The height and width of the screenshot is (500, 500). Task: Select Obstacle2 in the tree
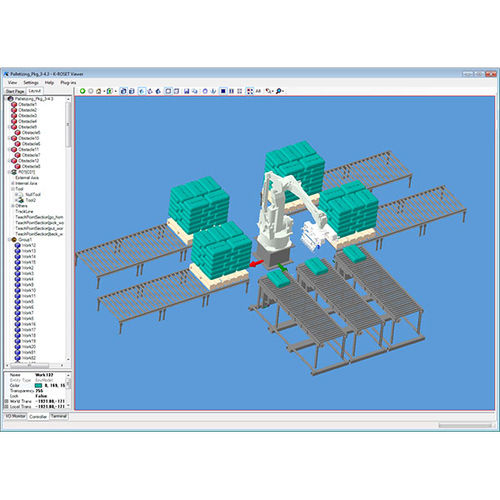point(27,110)
